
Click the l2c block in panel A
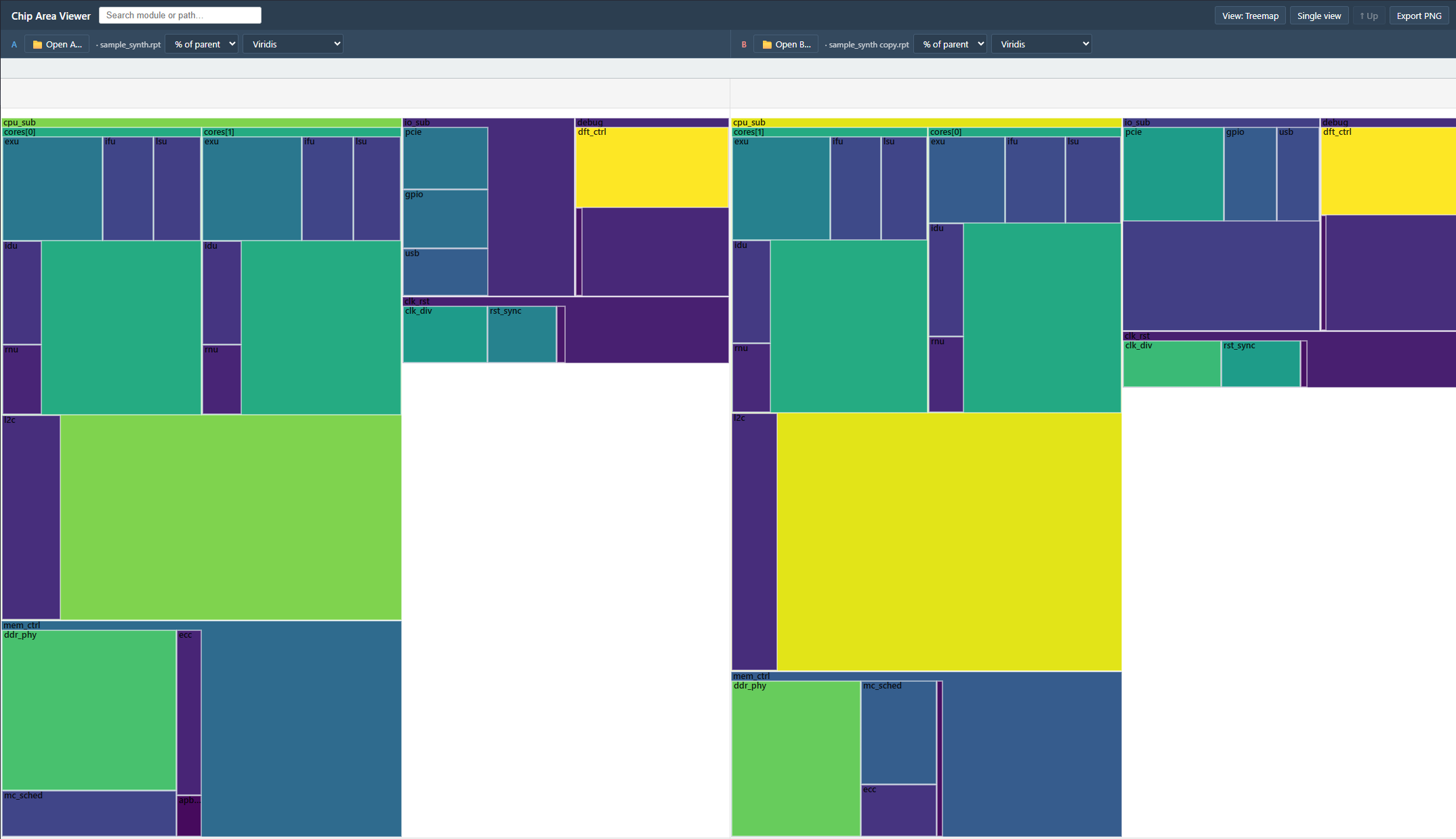click(31, 517)
